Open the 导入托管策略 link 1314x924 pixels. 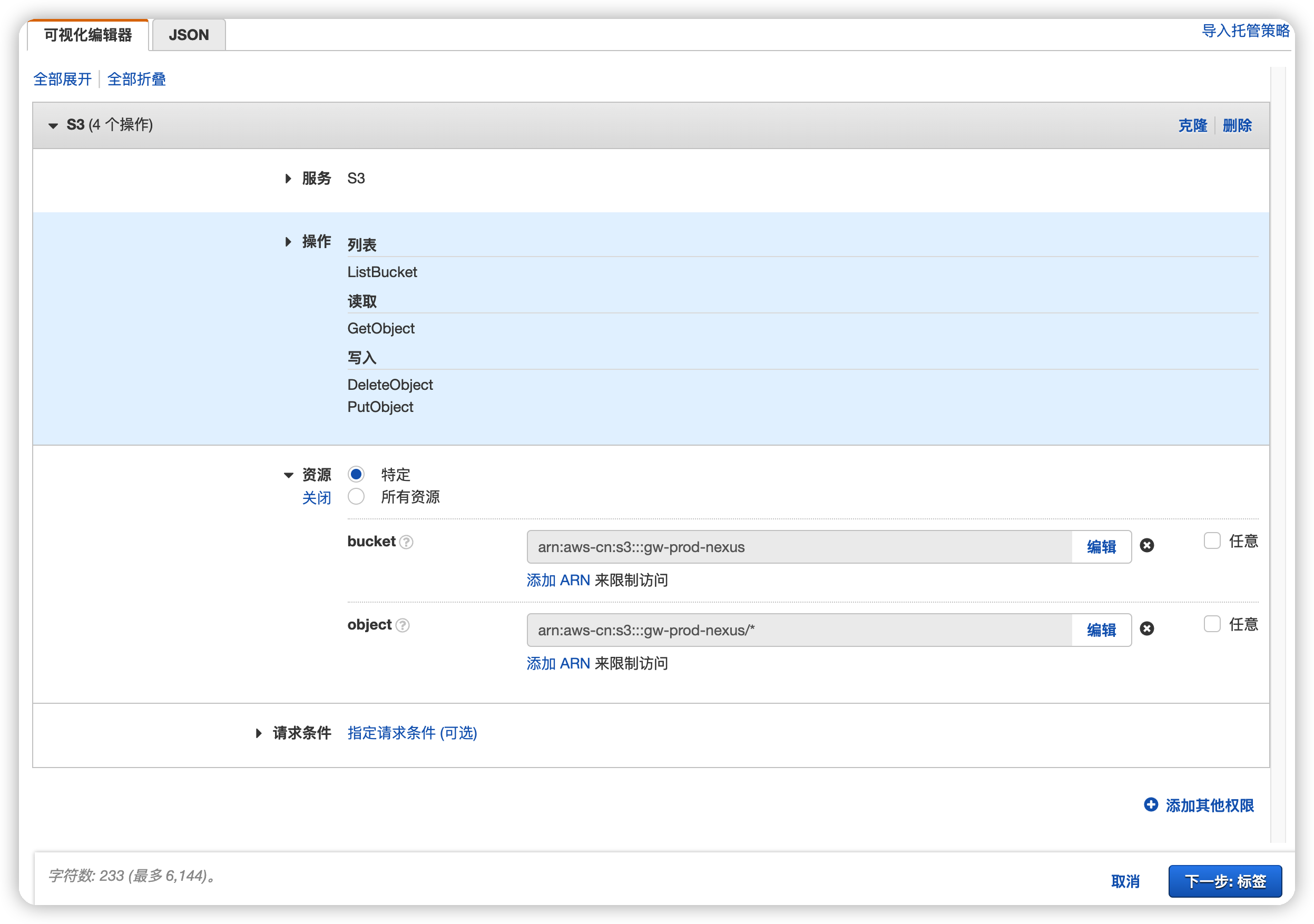click(x=1245, y=31)
